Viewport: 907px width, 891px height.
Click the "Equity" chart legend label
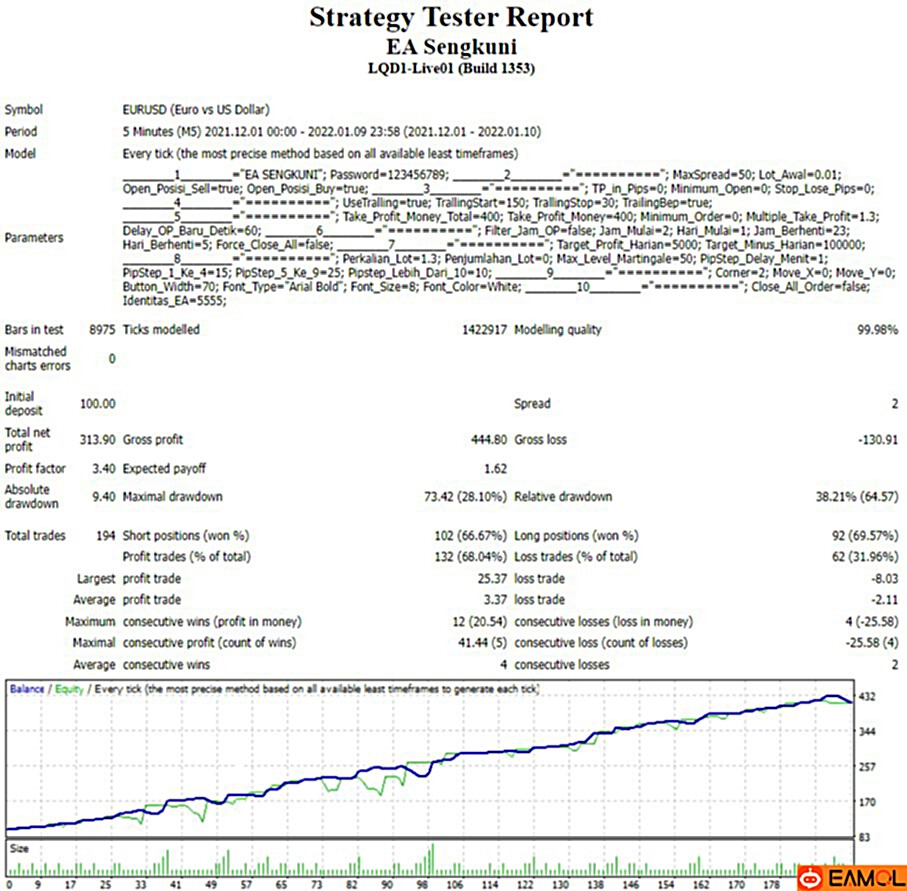point(69,689)
